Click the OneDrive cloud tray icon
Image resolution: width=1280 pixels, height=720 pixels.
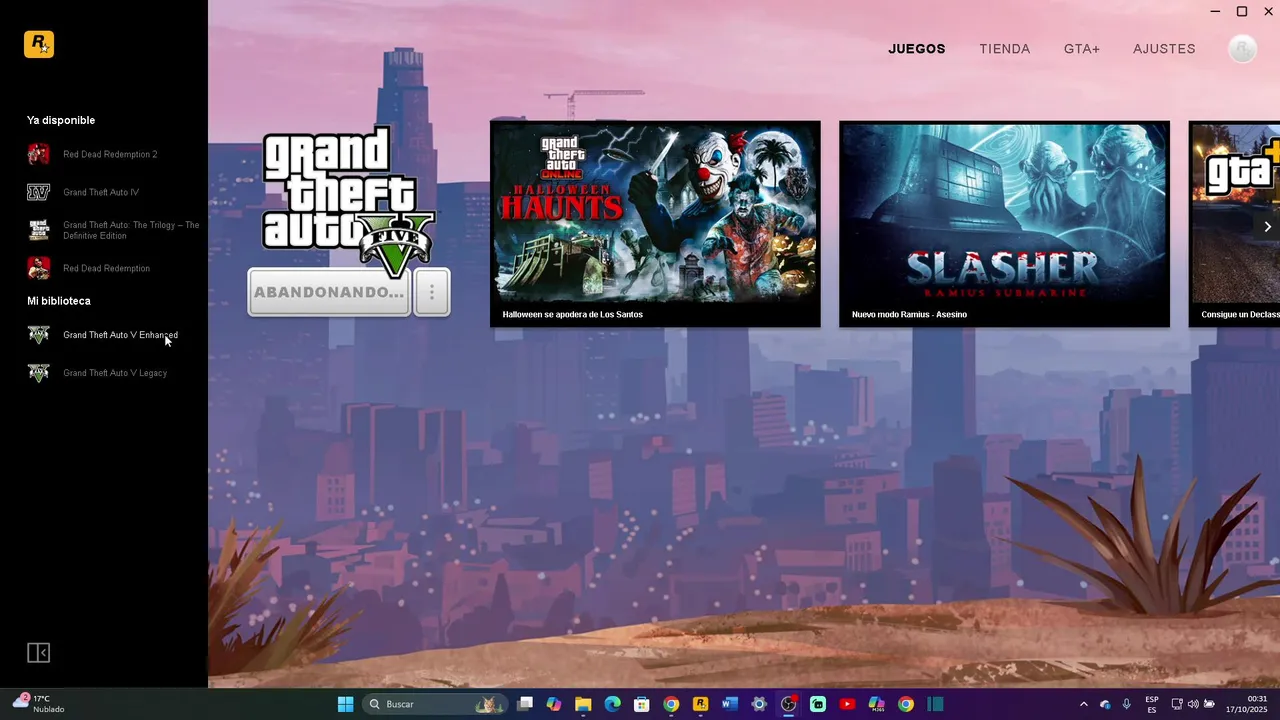coord(1105,704)
